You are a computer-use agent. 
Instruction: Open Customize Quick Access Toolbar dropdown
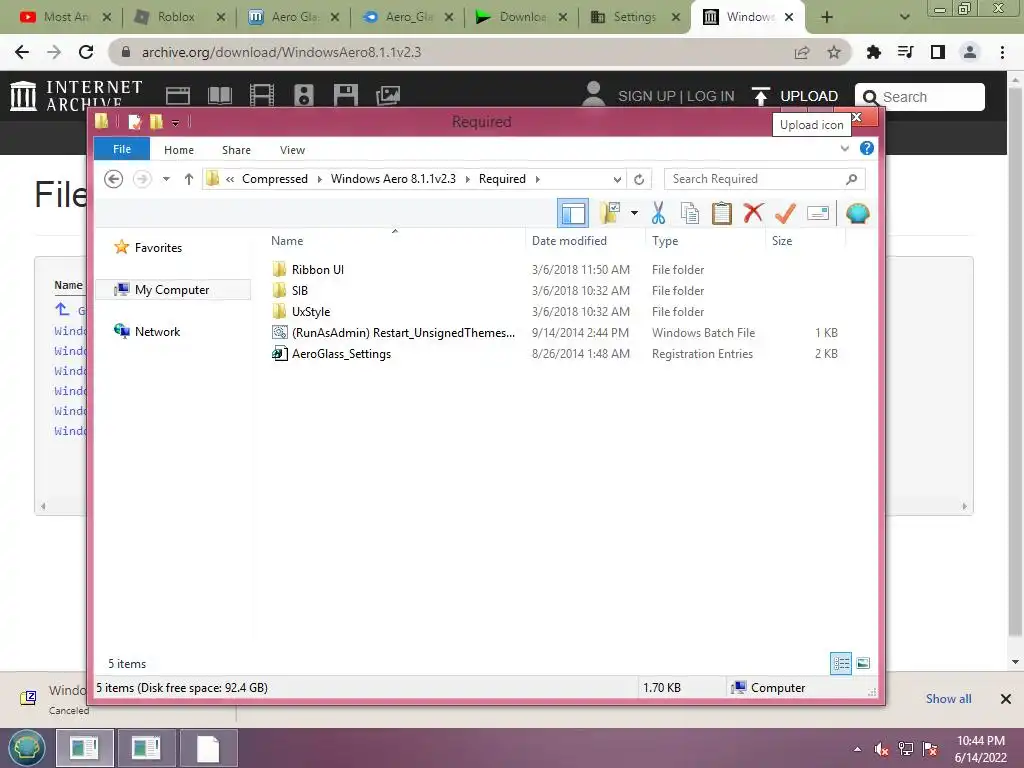(176, 123)
